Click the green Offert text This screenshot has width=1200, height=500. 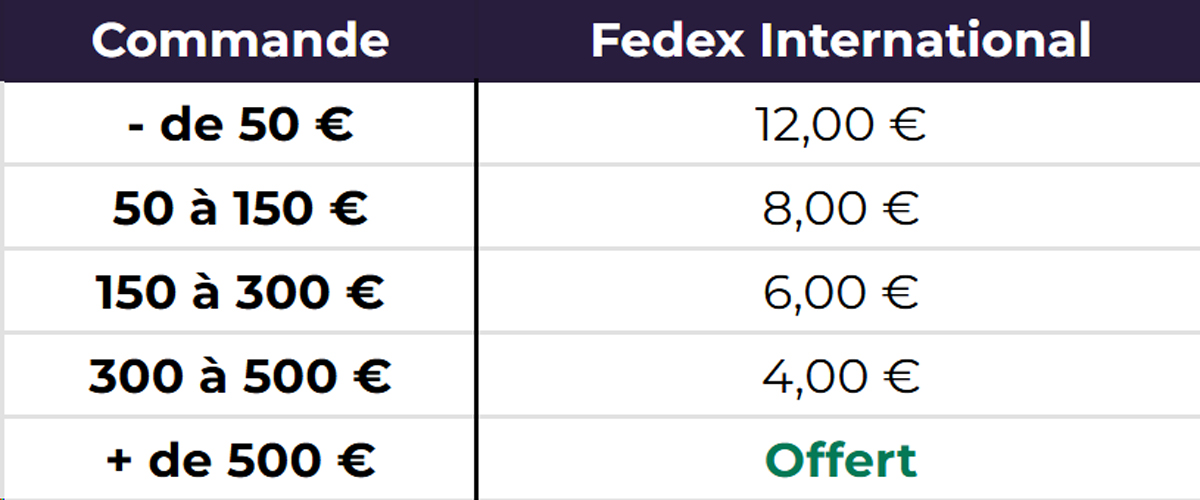click(841, 461)
